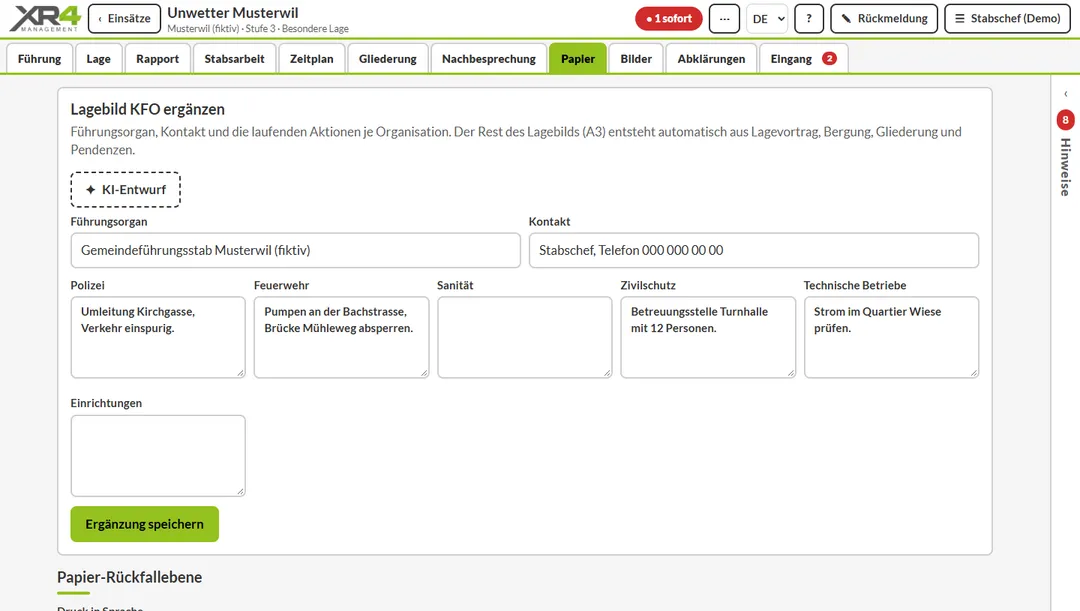Click the 'Unwetter Musterwil' title
Viewport: 1080px width, 611px height.
(x=233, y=12)
